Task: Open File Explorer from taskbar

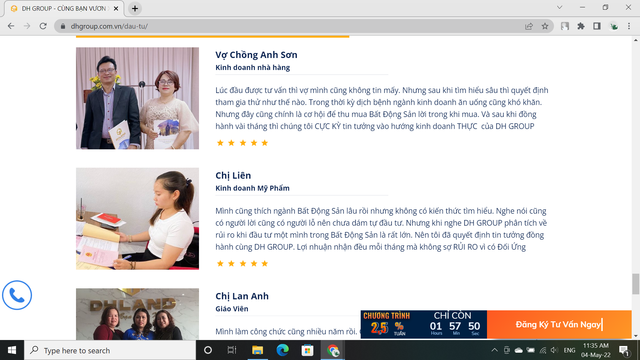Action: point(258,350)
